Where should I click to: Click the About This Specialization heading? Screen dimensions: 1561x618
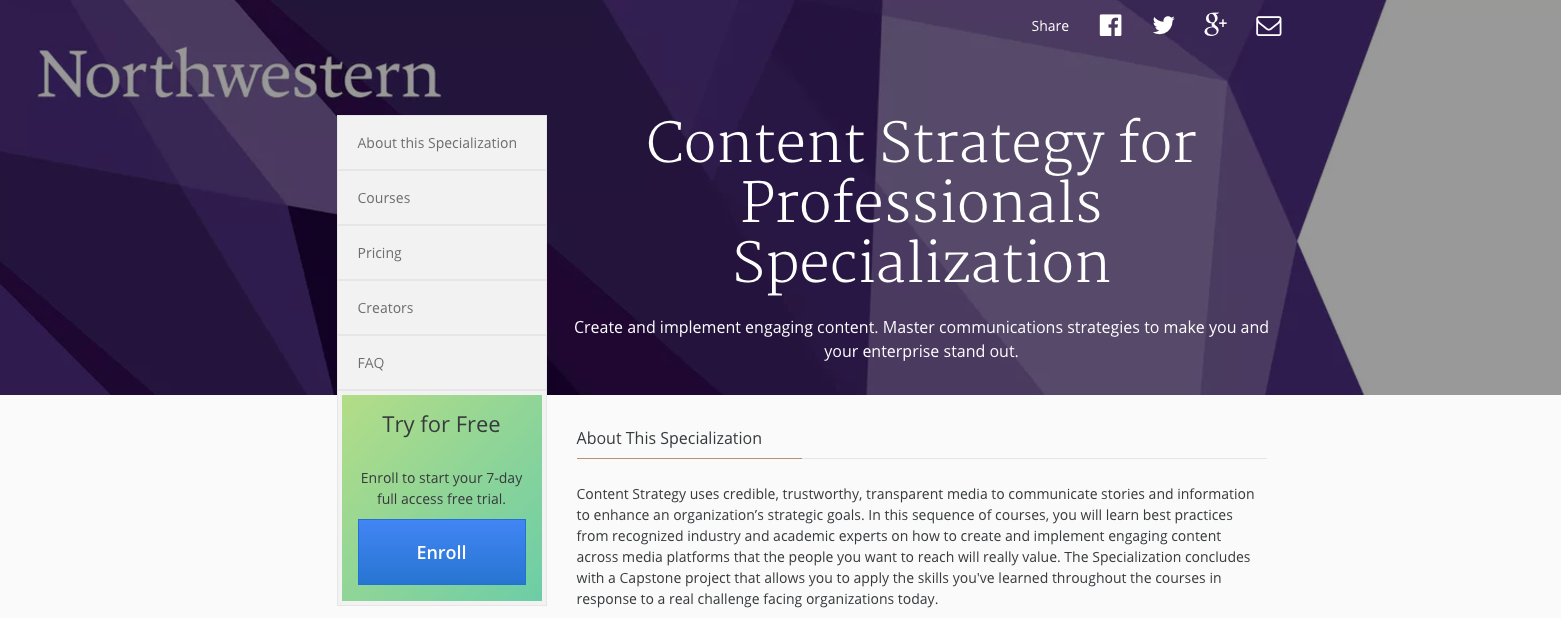(x=669, y=438)
